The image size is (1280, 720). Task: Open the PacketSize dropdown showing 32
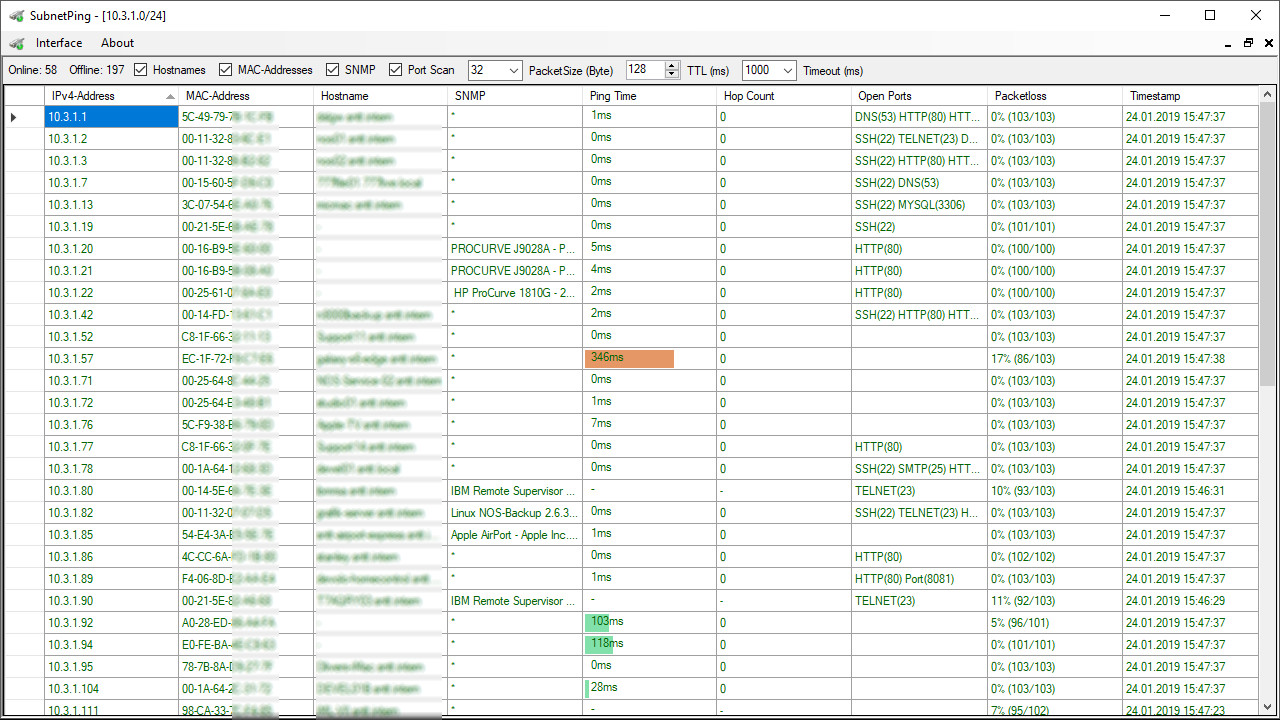514,70
